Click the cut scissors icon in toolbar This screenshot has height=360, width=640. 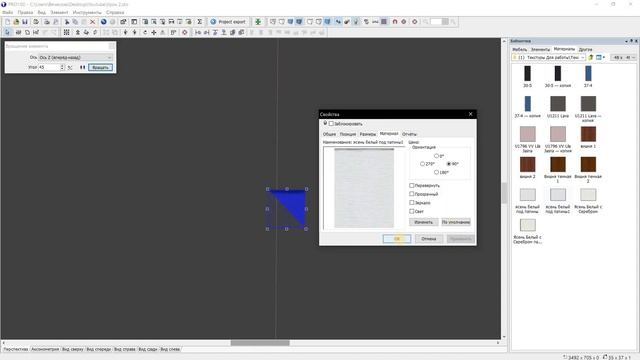point(67,22)
